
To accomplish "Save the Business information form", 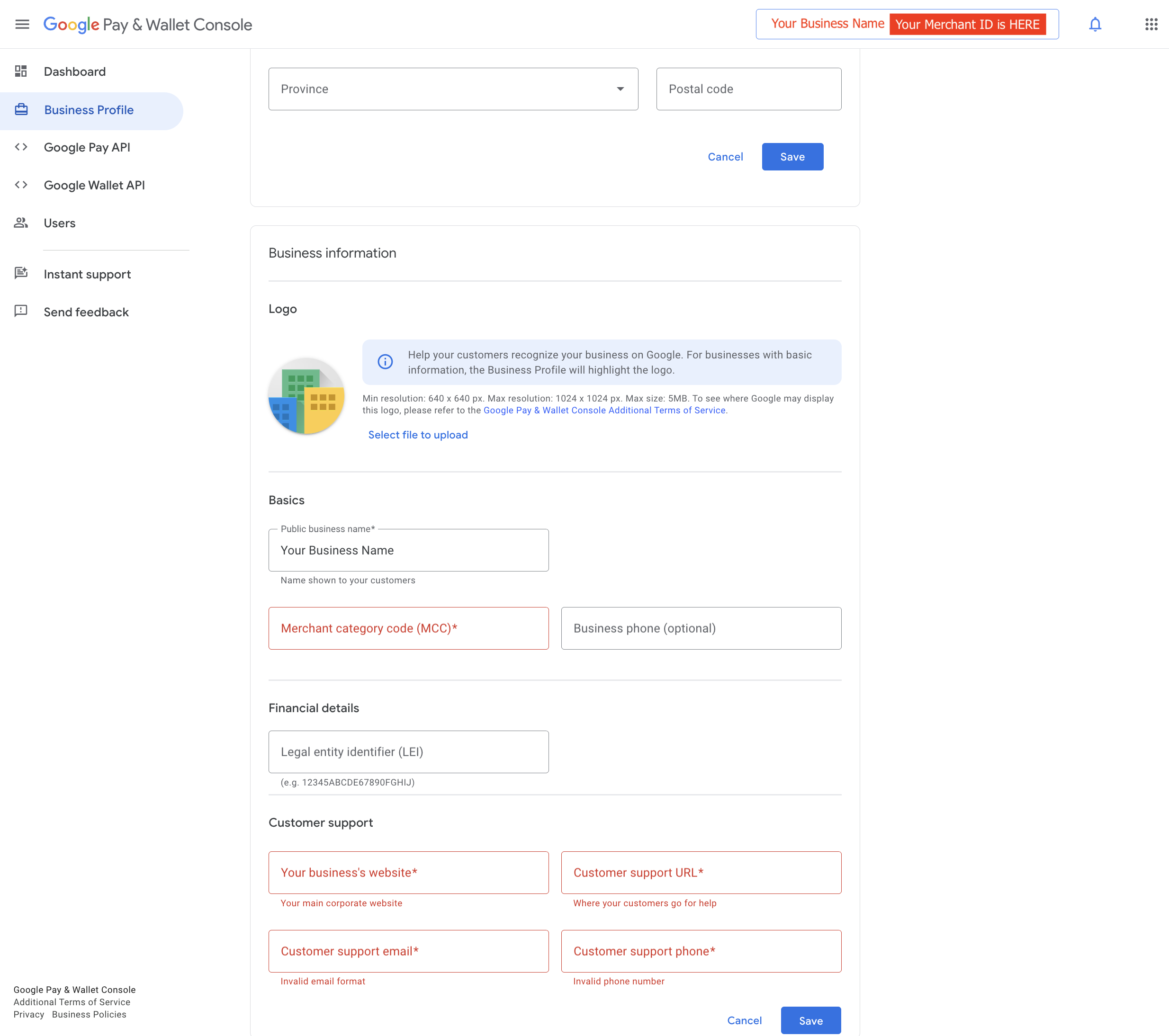I will (x=810, y=1020).
